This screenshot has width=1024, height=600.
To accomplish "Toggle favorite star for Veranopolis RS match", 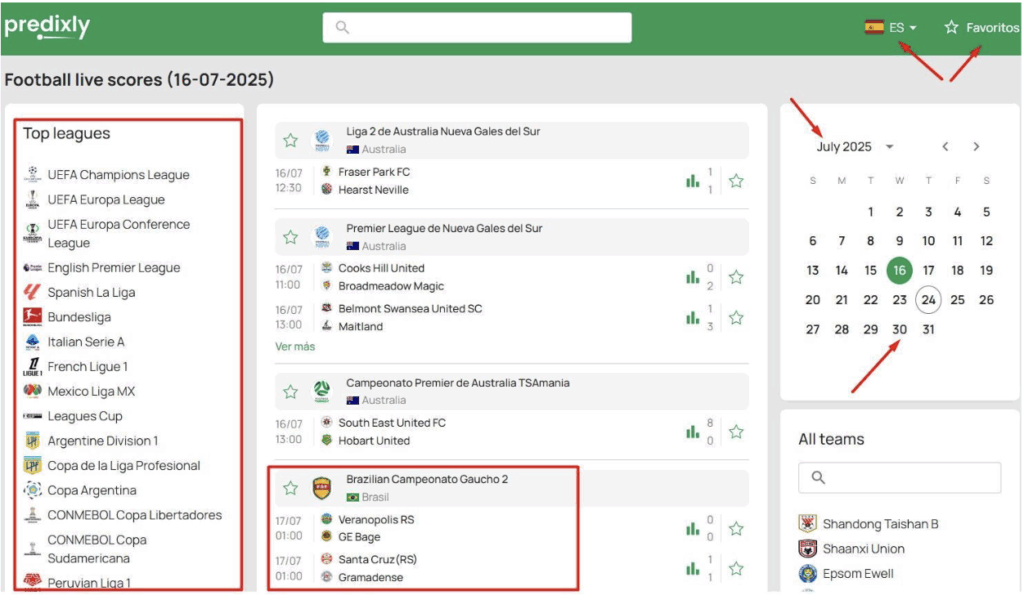I will (736, 529).
